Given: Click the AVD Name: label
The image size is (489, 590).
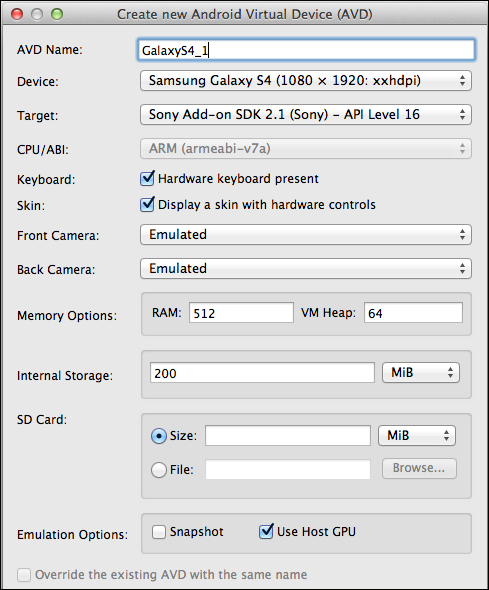Looking at the screenshot, I should pos(50,50).
